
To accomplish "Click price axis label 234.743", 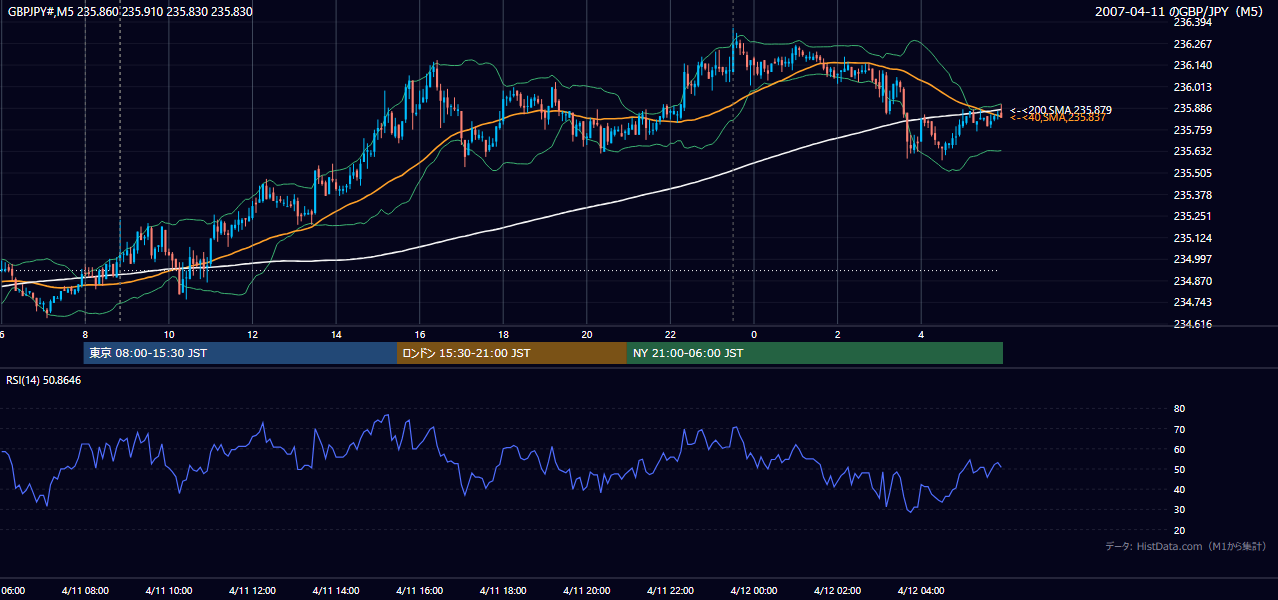I will (x=1193, y=303).
